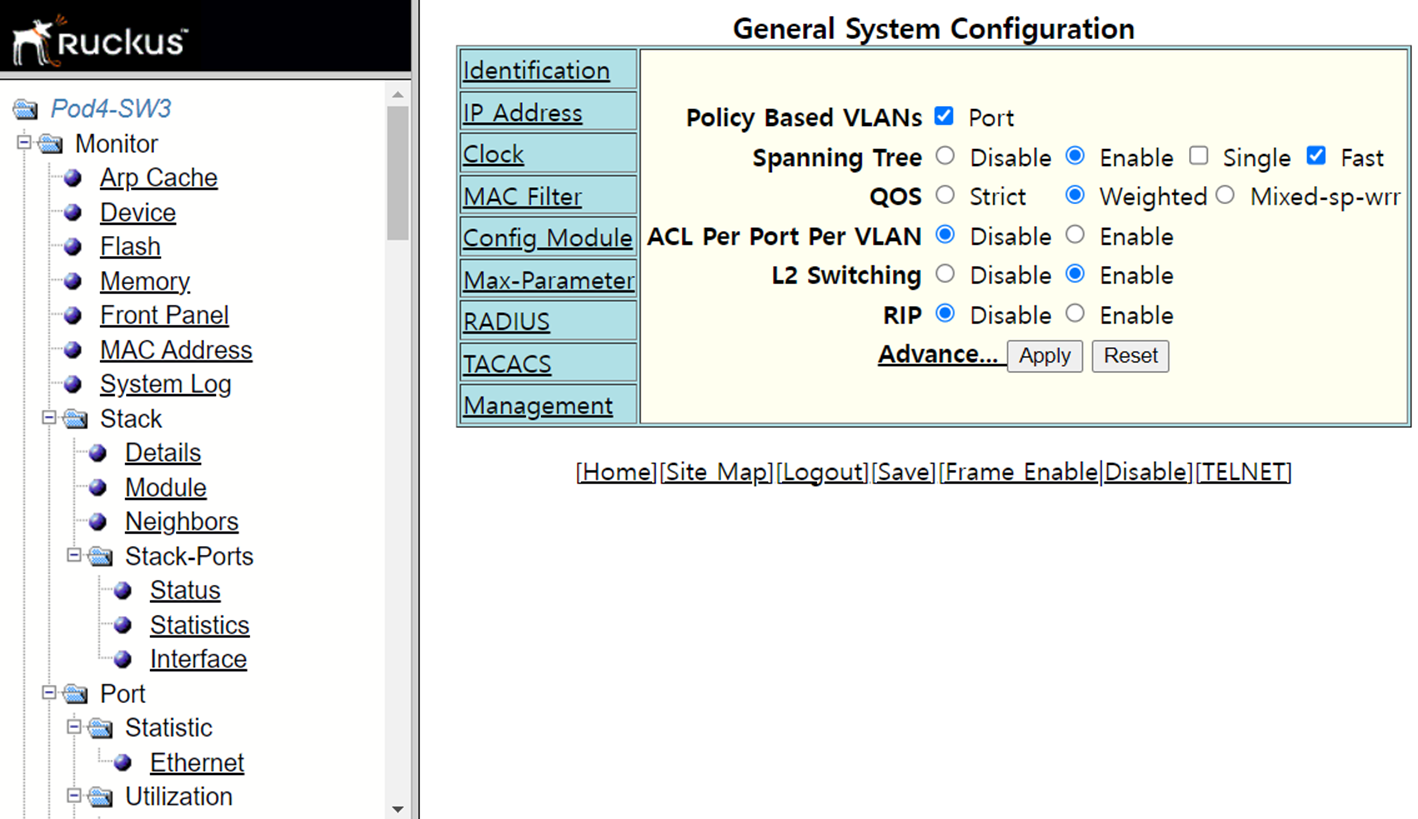The width and height of the screenshot is (1418, 819).
Task: Select RIP Enable radio button
Action: click(x=1075, y=313)
